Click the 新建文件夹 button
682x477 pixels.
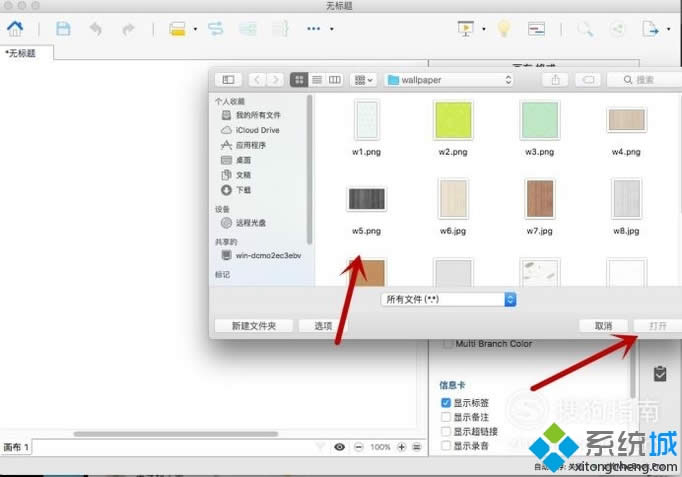[x=254, y=326]
